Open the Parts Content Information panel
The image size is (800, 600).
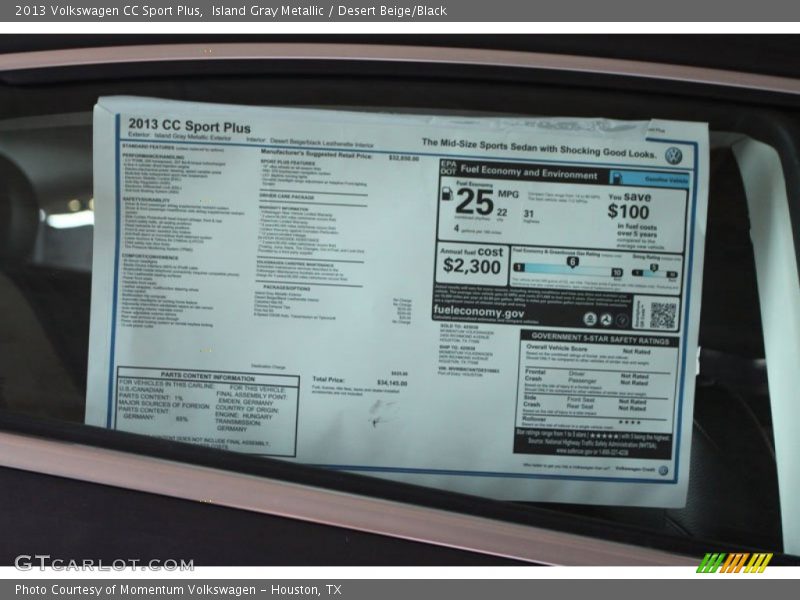(x=210, y=375)
